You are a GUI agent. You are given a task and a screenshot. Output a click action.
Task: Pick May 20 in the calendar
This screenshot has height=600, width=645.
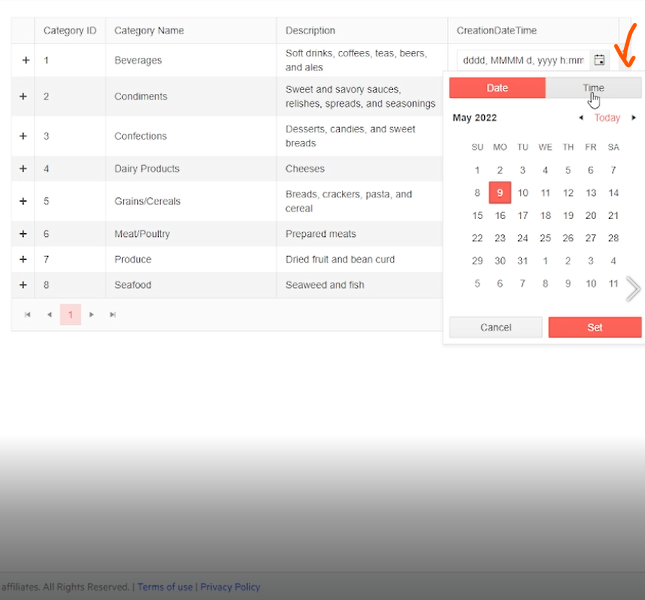(591, 215)
